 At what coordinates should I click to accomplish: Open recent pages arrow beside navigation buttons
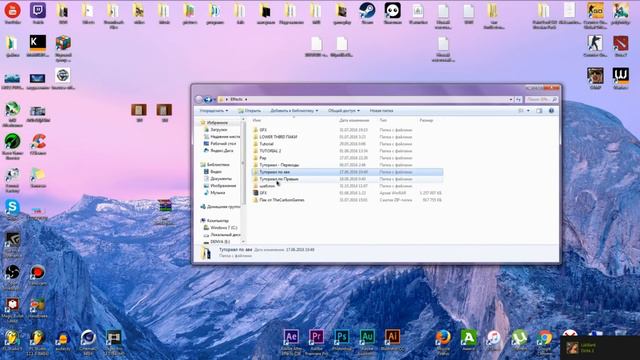point(215,99)
